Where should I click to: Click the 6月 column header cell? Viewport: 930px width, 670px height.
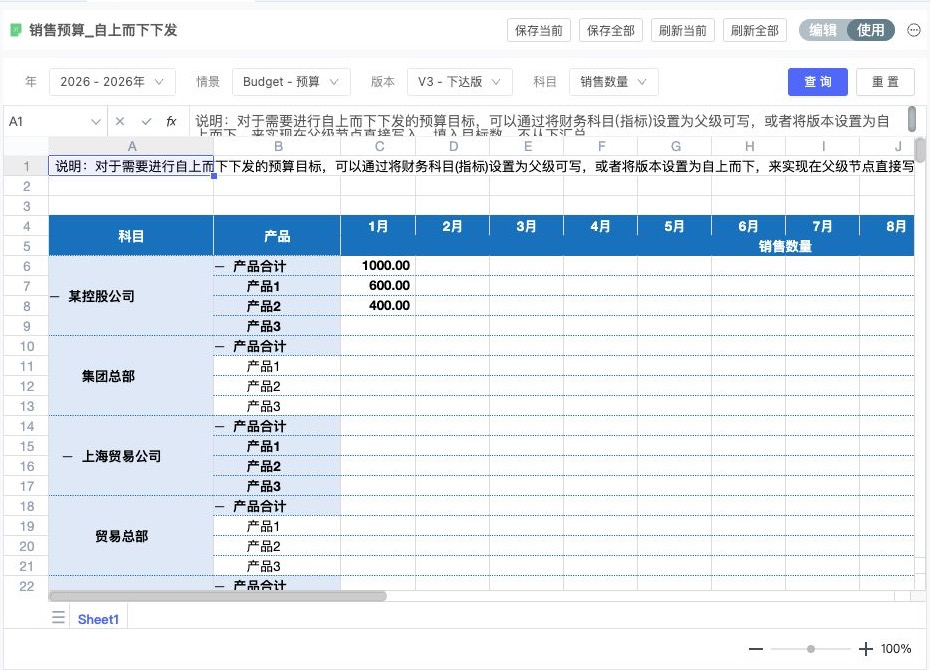pos(749,226)
